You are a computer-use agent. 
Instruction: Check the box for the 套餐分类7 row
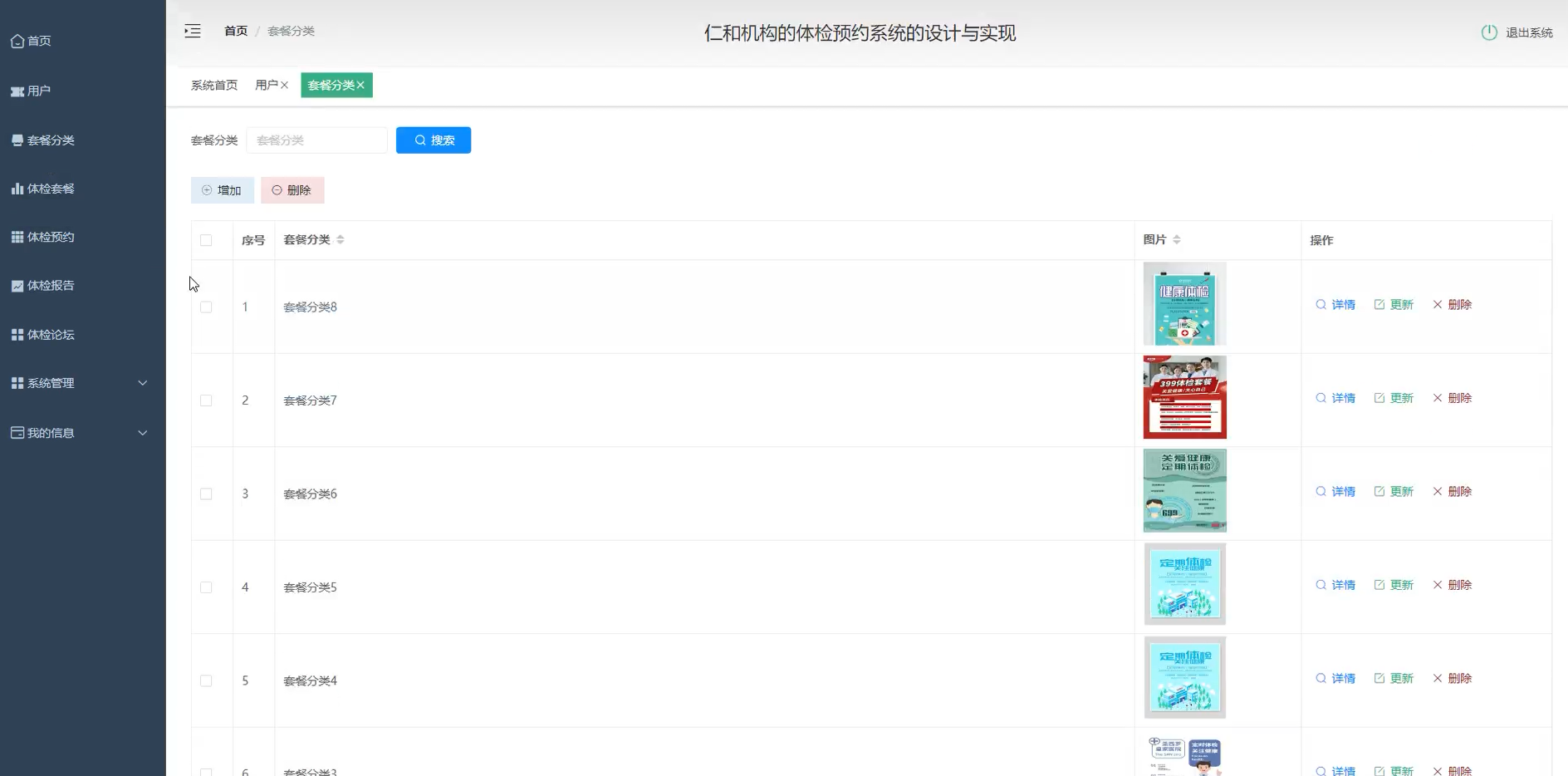(206, 400)
